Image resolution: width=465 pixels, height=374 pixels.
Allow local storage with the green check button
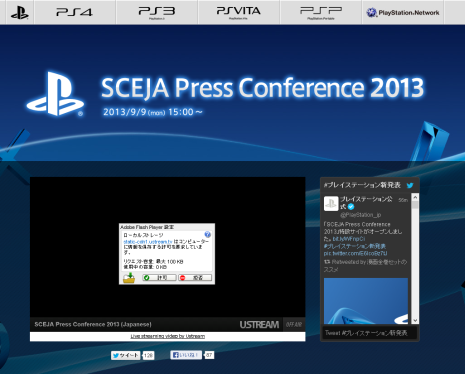click(x=159, y=278)
